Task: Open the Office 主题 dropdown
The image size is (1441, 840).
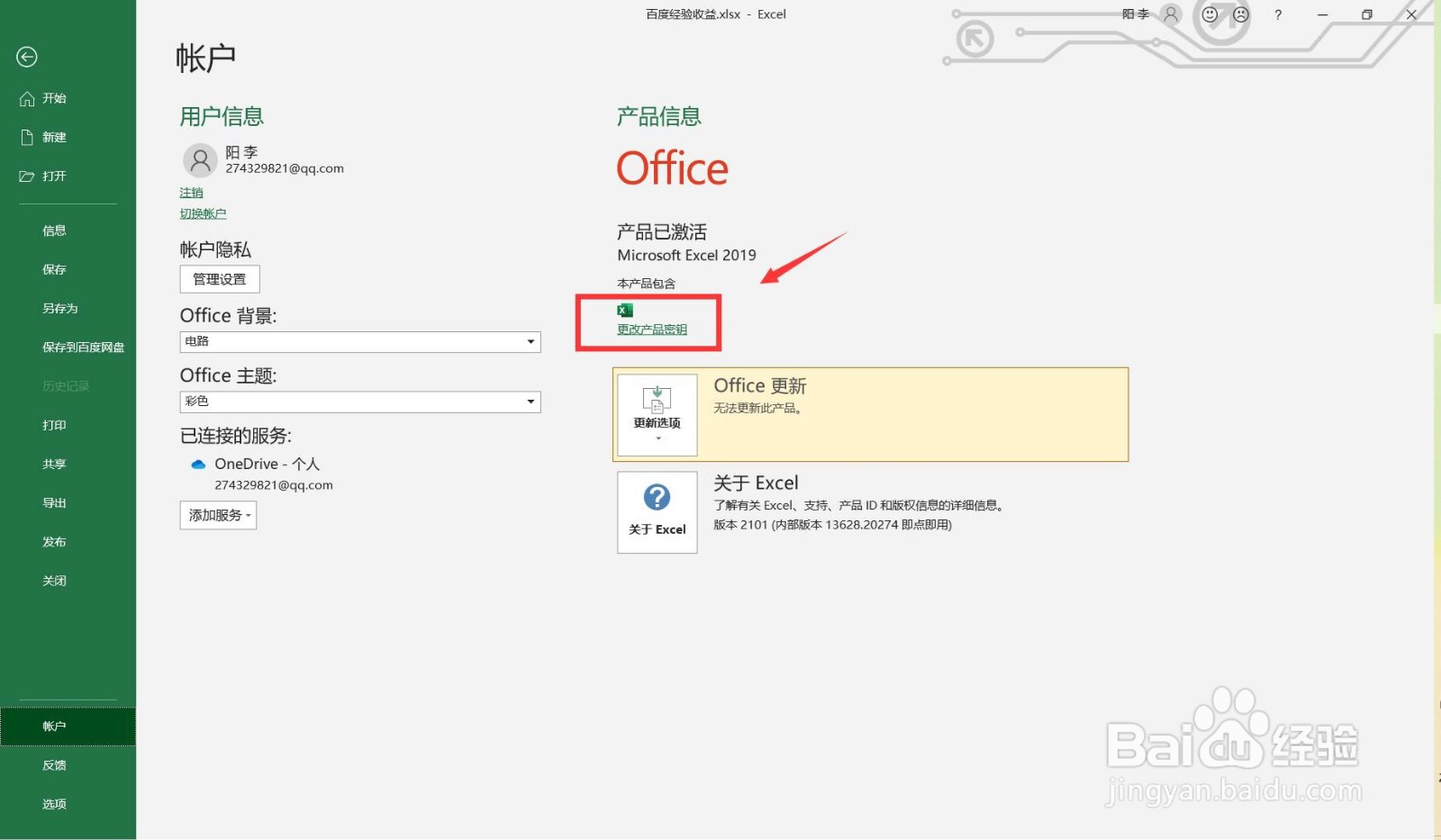Action: point(360,402)
